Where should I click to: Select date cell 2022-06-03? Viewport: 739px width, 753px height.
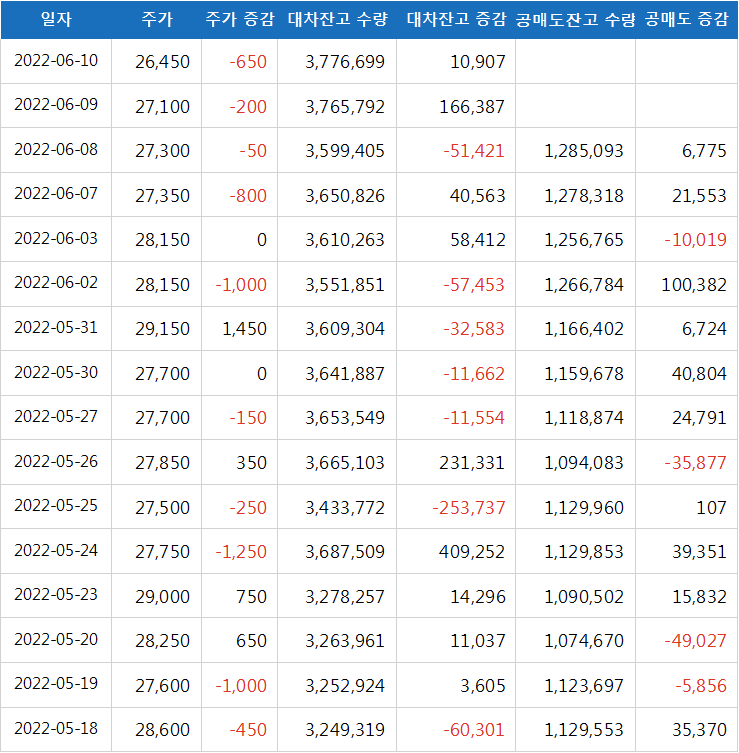pos(56,238)
